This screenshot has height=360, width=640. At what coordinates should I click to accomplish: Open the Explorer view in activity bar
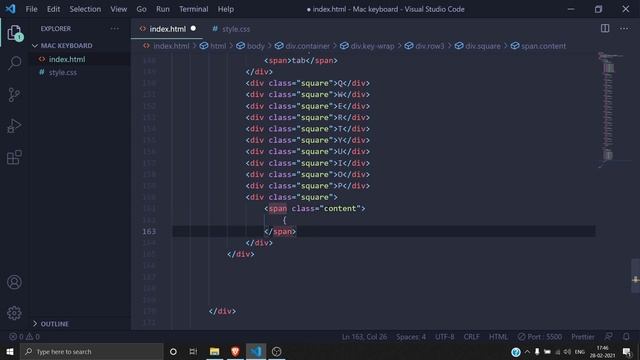pyautogui.click(x=15, y=33)
